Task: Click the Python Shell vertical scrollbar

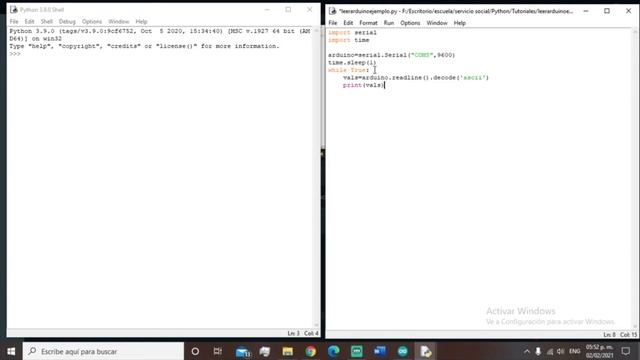Action: click(x=316, y=178)
